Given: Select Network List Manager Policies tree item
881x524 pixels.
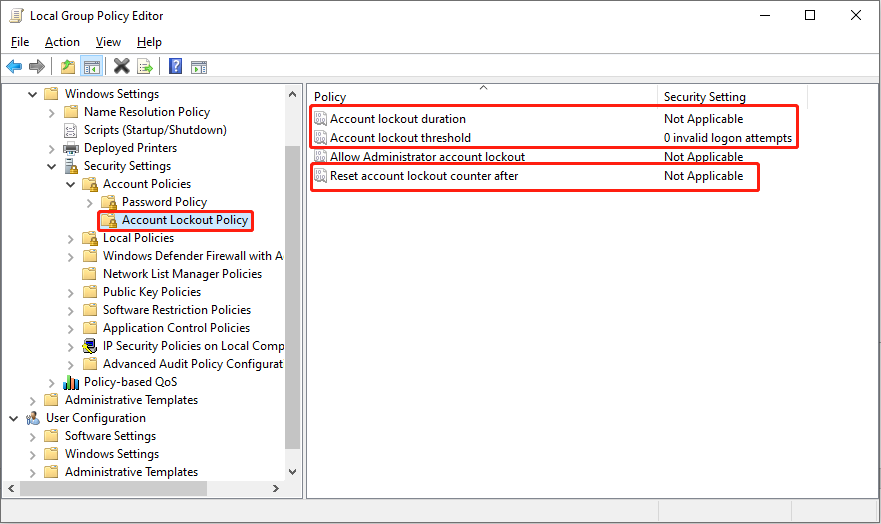Looking at the screenshot, I should click(x=182, y=274).
